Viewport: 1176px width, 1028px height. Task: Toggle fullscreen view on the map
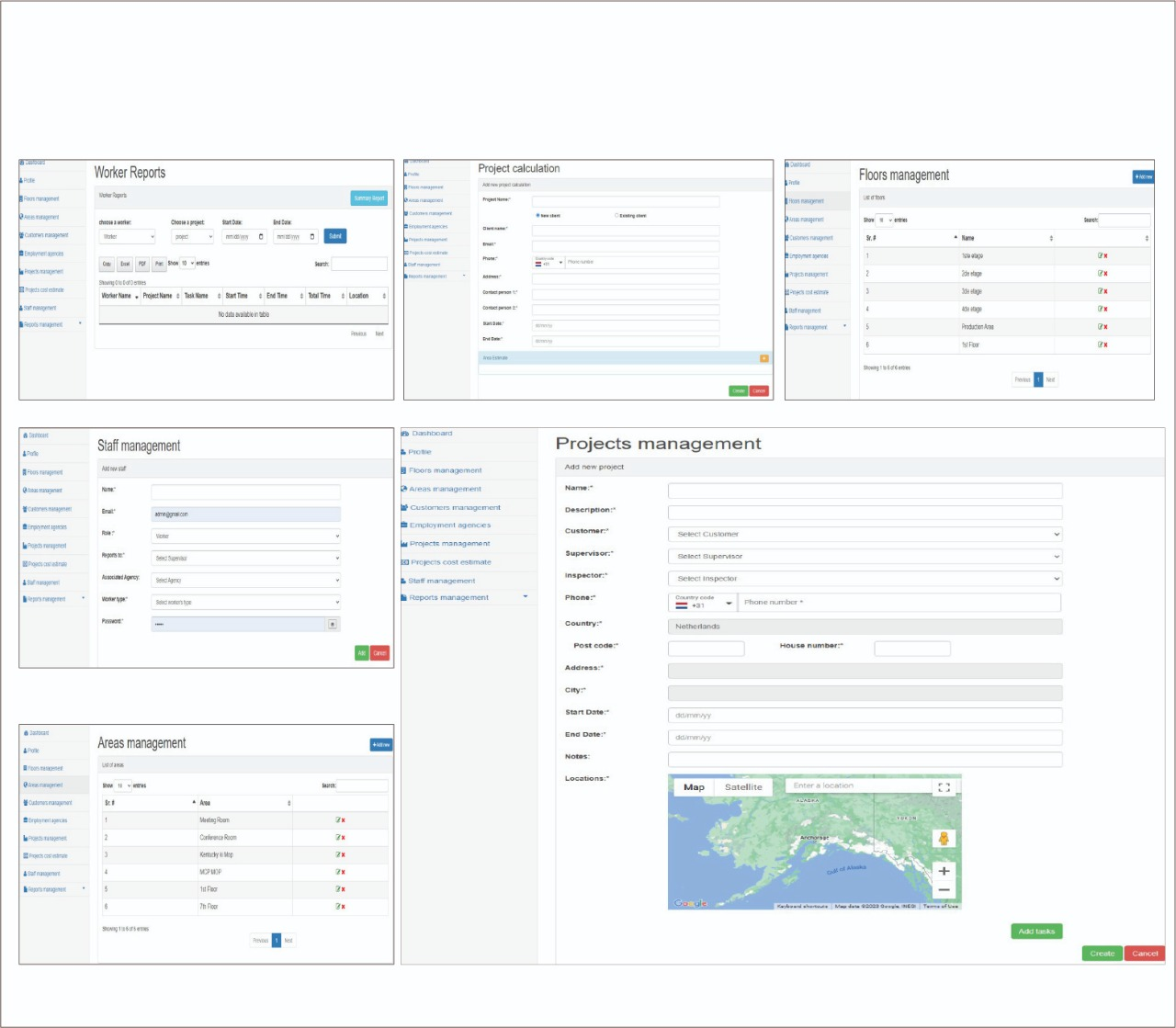[x=944, y=787]
